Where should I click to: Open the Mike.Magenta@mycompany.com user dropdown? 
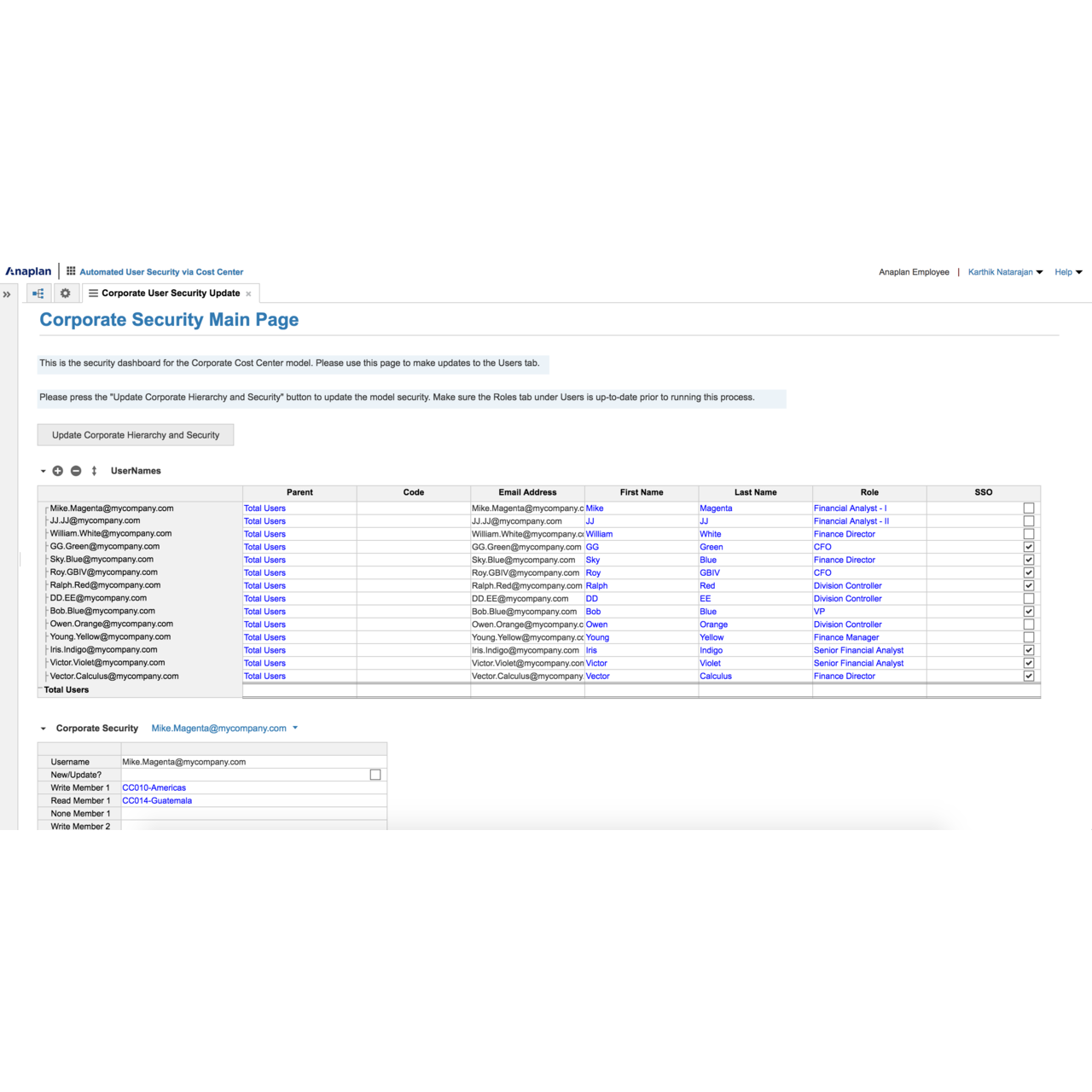pyautogui.click(x=295, y=728)
